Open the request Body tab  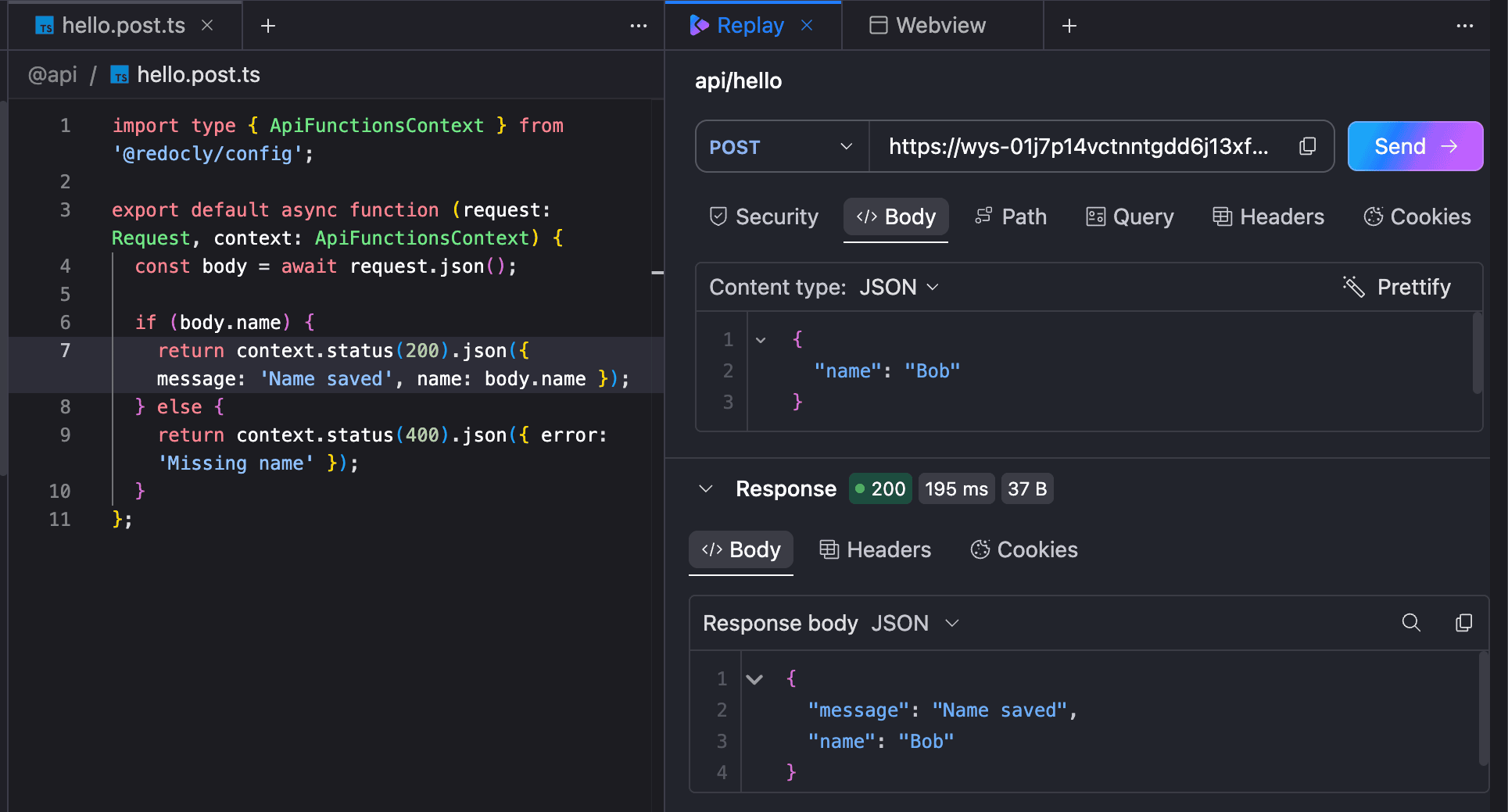896,216
